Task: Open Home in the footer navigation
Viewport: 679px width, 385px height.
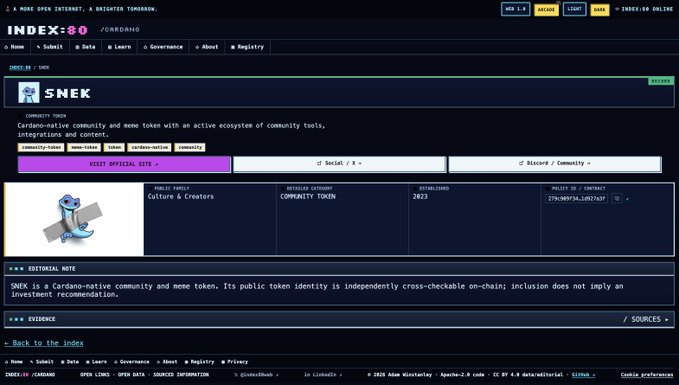Action: click(14, 362)
